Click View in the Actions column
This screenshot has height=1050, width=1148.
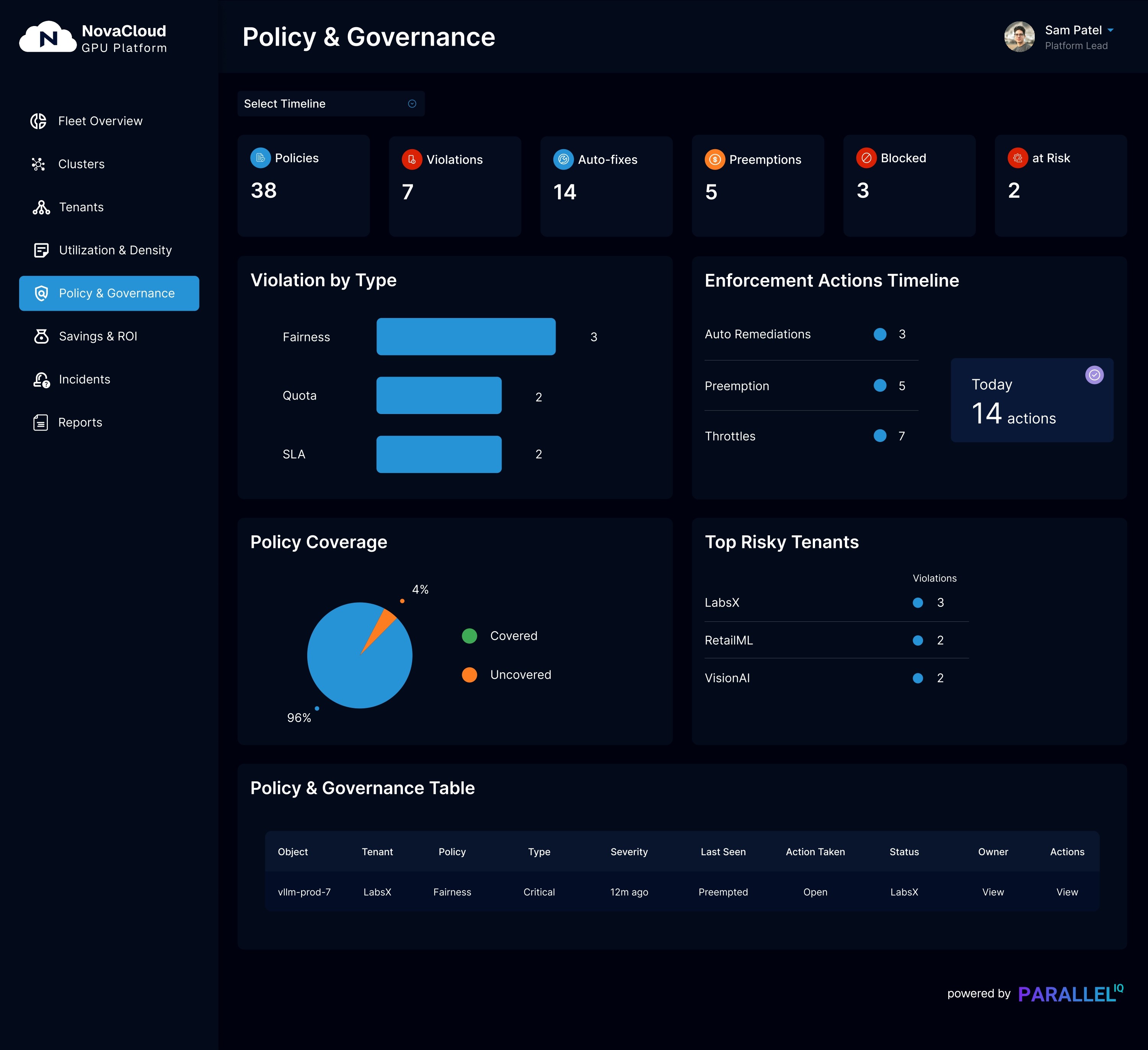pos(1066,892)
